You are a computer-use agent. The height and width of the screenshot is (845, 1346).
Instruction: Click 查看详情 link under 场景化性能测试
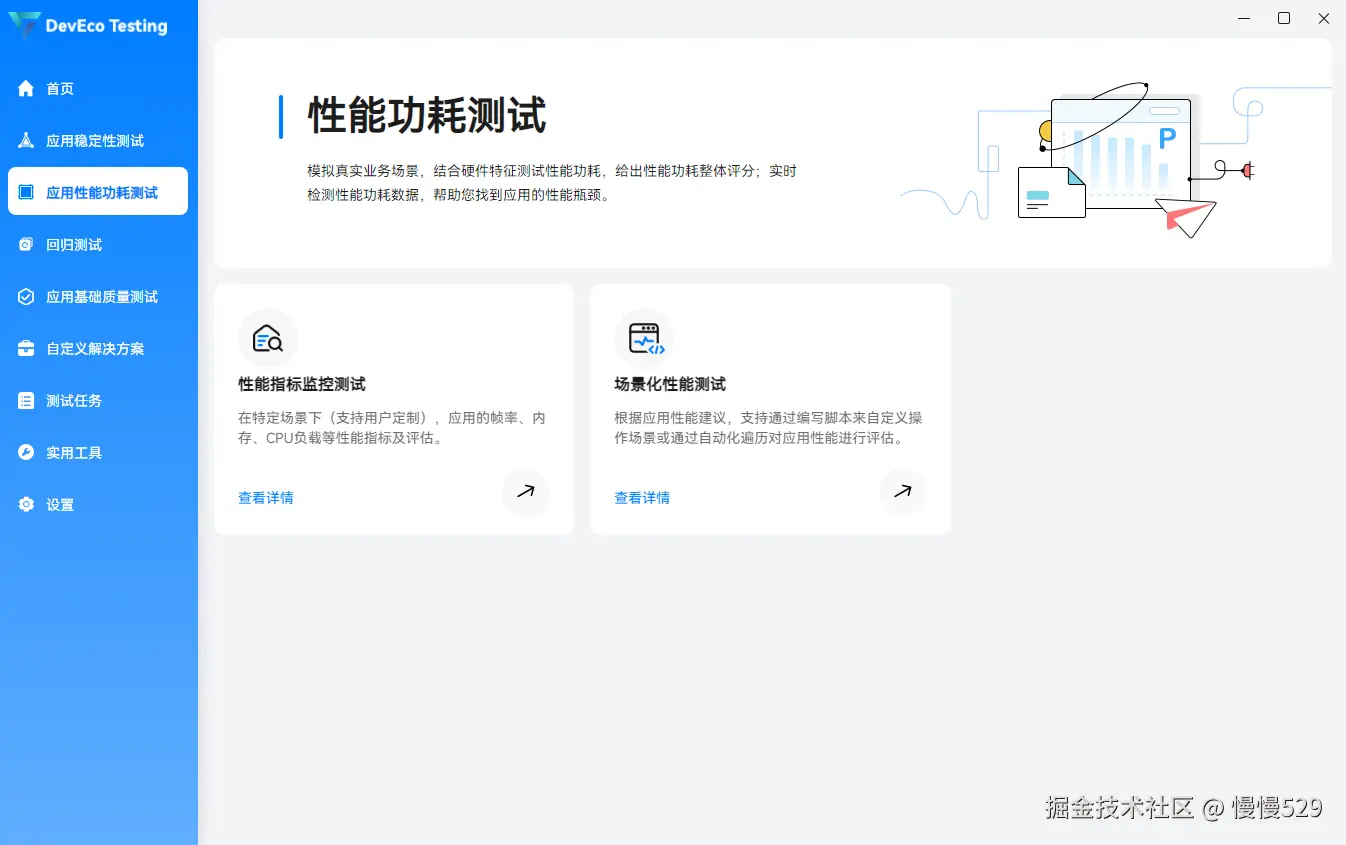click(642, 498)
